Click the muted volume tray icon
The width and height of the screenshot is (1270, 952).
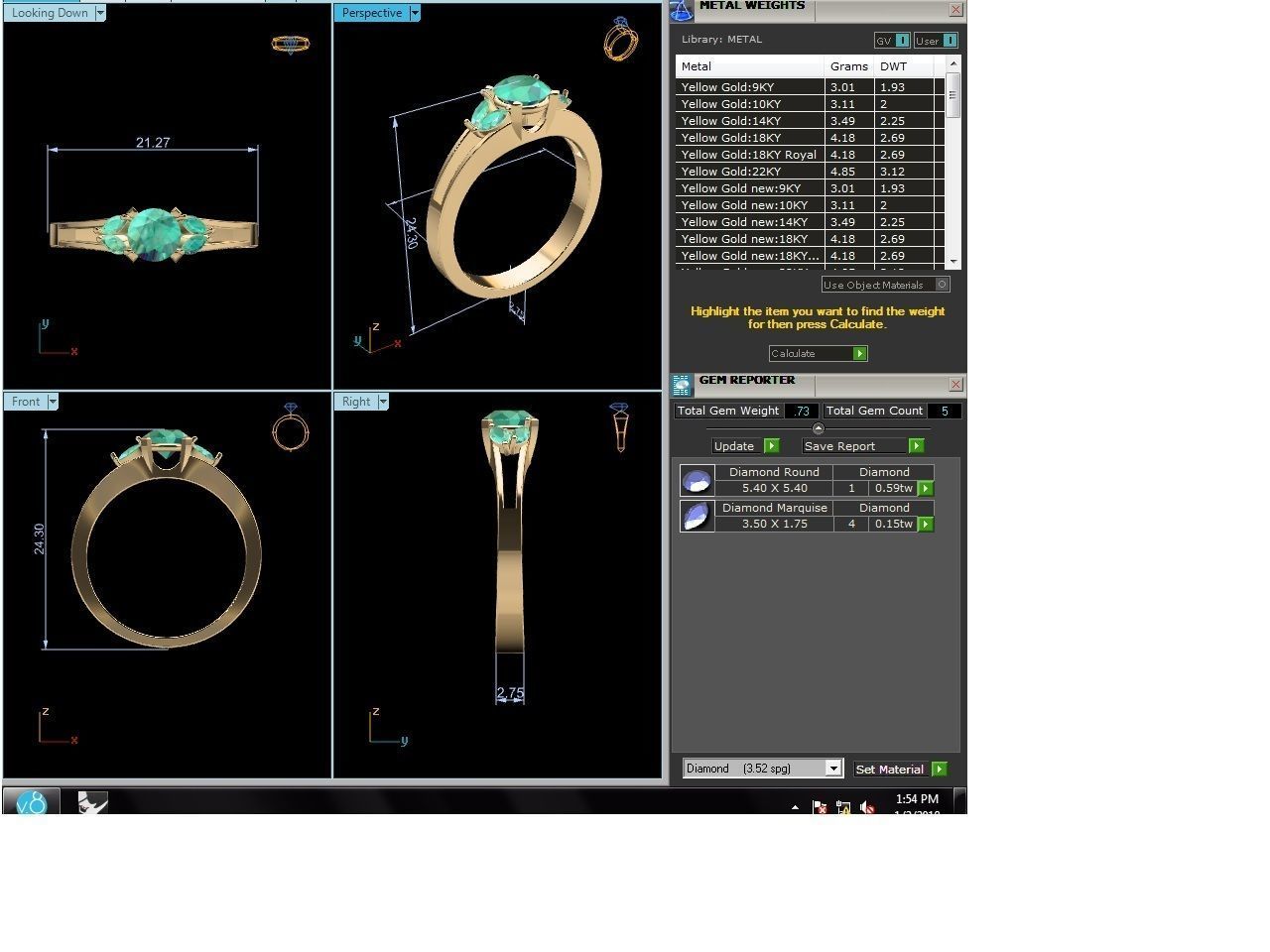(868, 808)
